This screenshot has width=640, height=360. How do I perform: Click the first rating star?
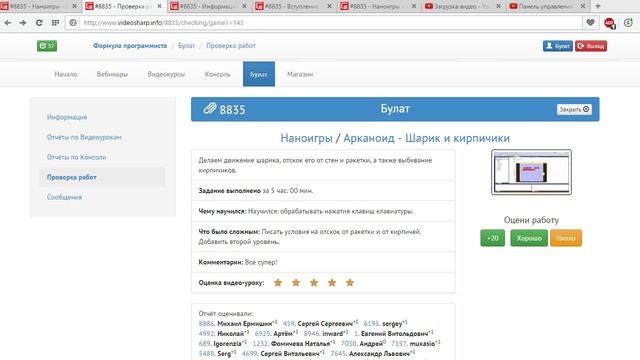click(x=278, y=282)
